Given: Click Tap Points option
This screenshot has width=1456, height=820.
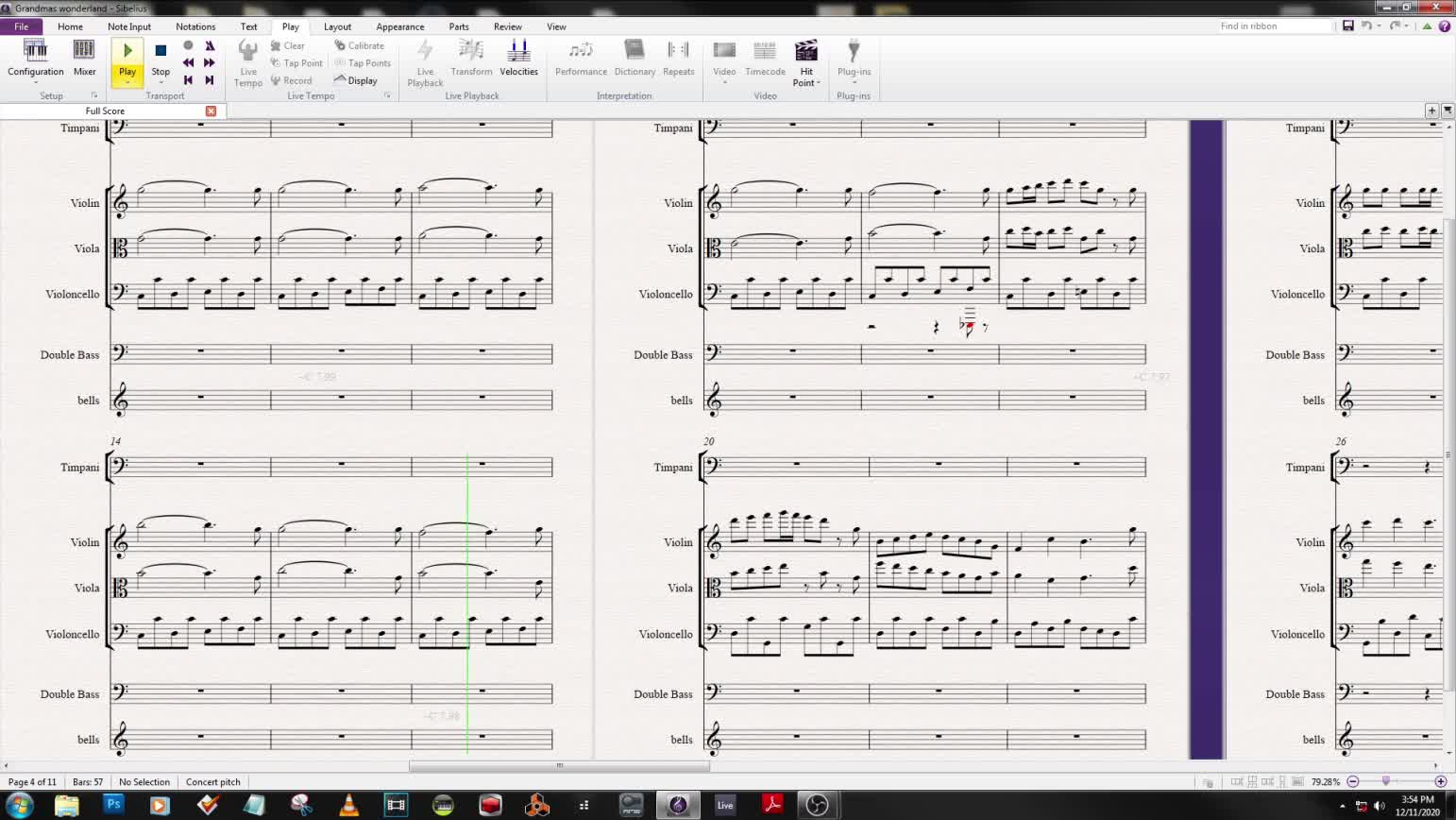Looking at the screenshot, I should pyautogui.click(x=363, y=63).
